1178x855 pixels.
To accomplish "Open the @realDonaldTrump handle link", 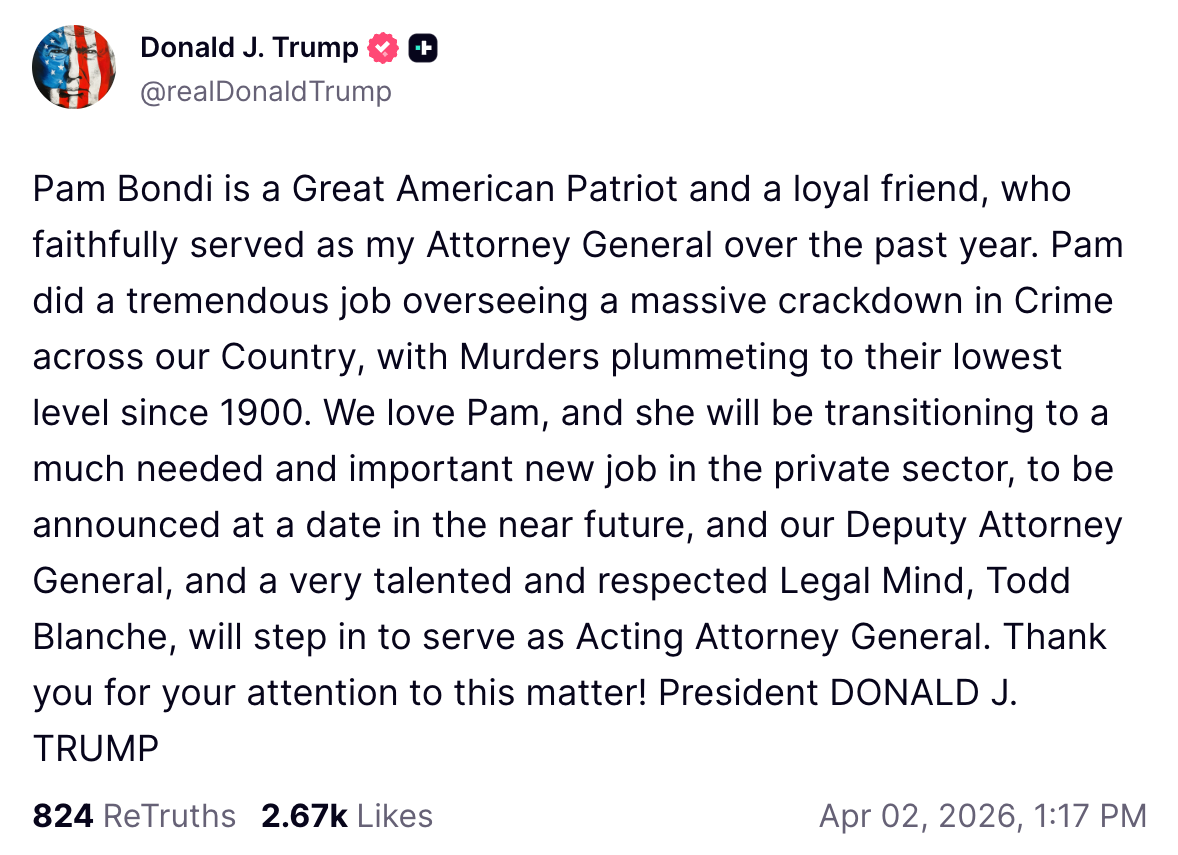I will coord(266,92).
